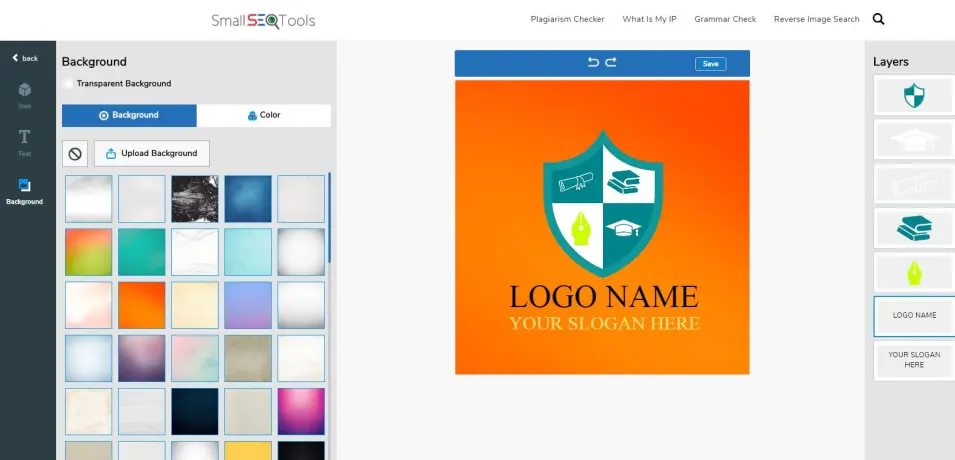955x460 pixels.
Task: Click the SmallSEOTools logo
Action: point(263,21)
